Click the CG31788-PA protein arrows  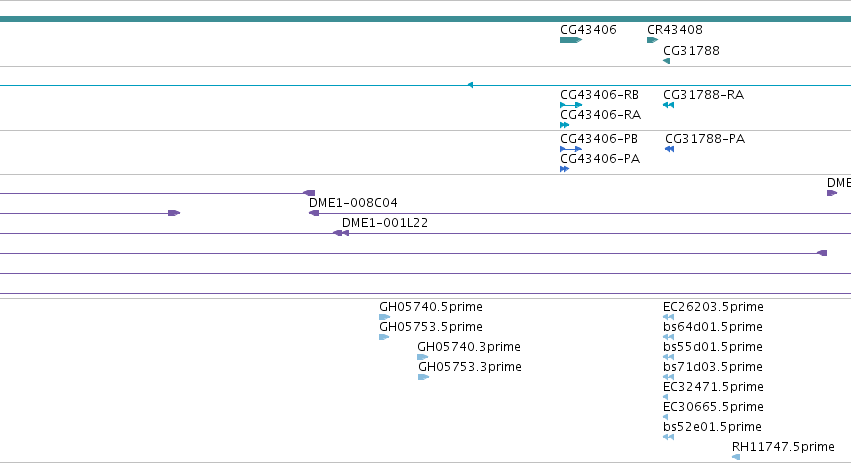pos(670,149)
